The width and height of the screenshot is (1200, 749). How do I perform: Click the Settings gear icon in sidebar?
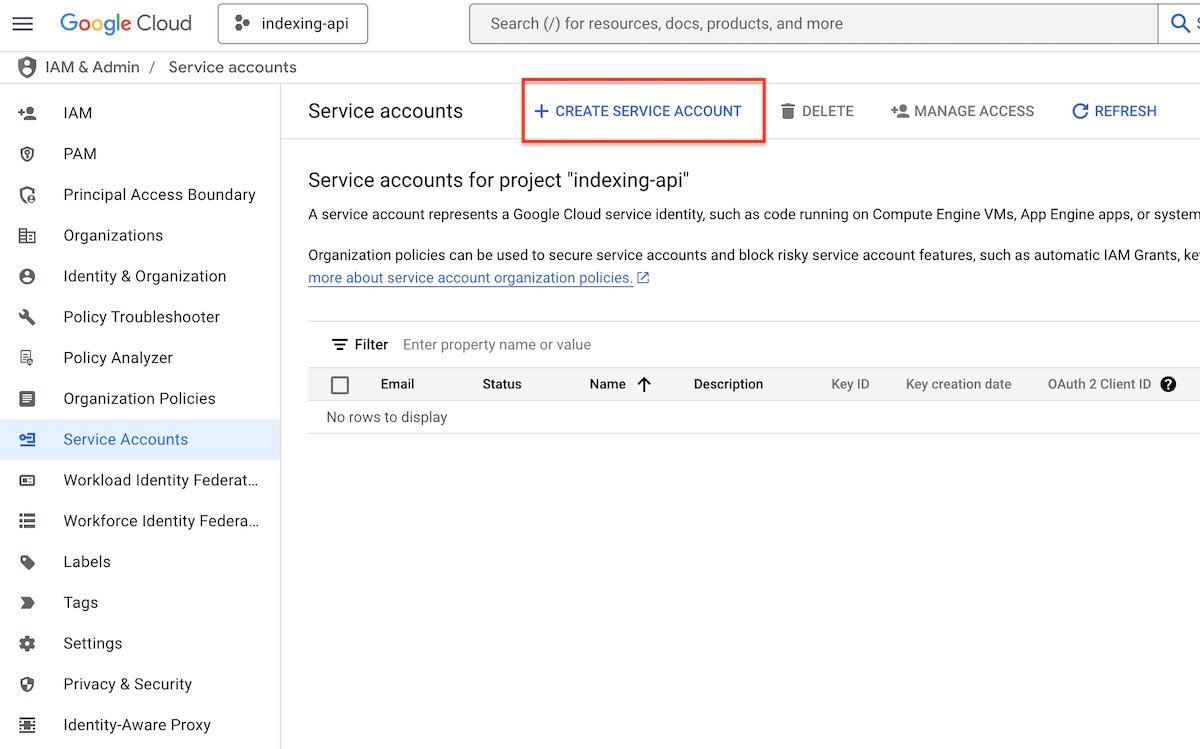point(27,643)
